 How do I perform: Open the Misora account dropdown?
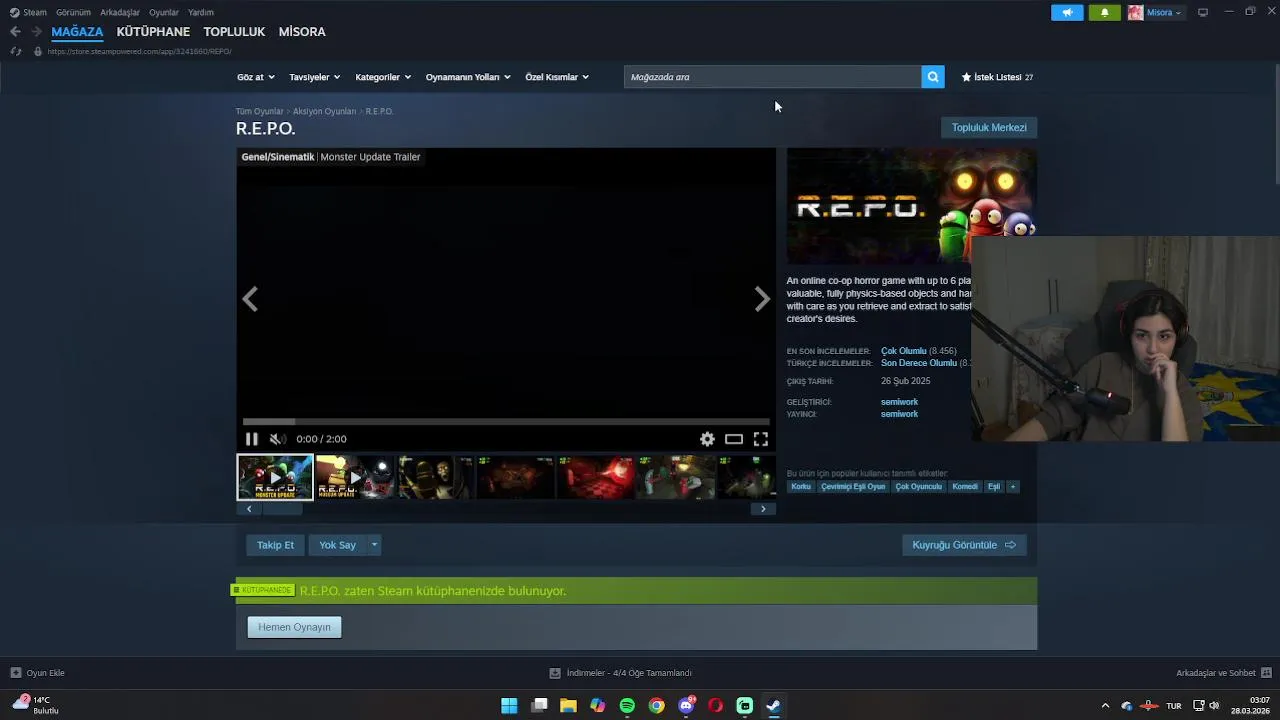[x=1155, y=12]
